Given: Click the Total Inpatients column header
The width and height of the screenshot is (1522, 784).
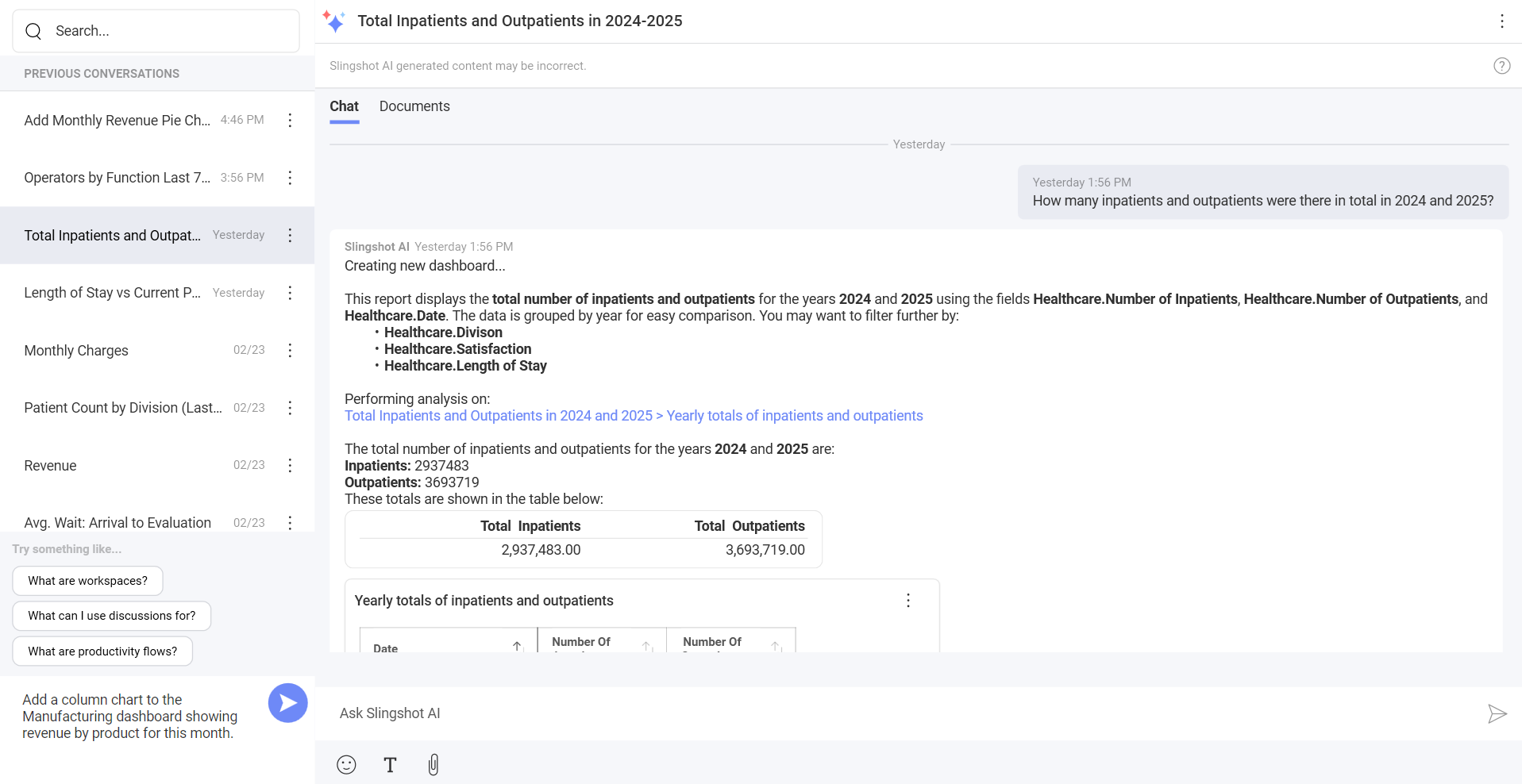Looking at the screenshot, I should (x=530, y=526).
